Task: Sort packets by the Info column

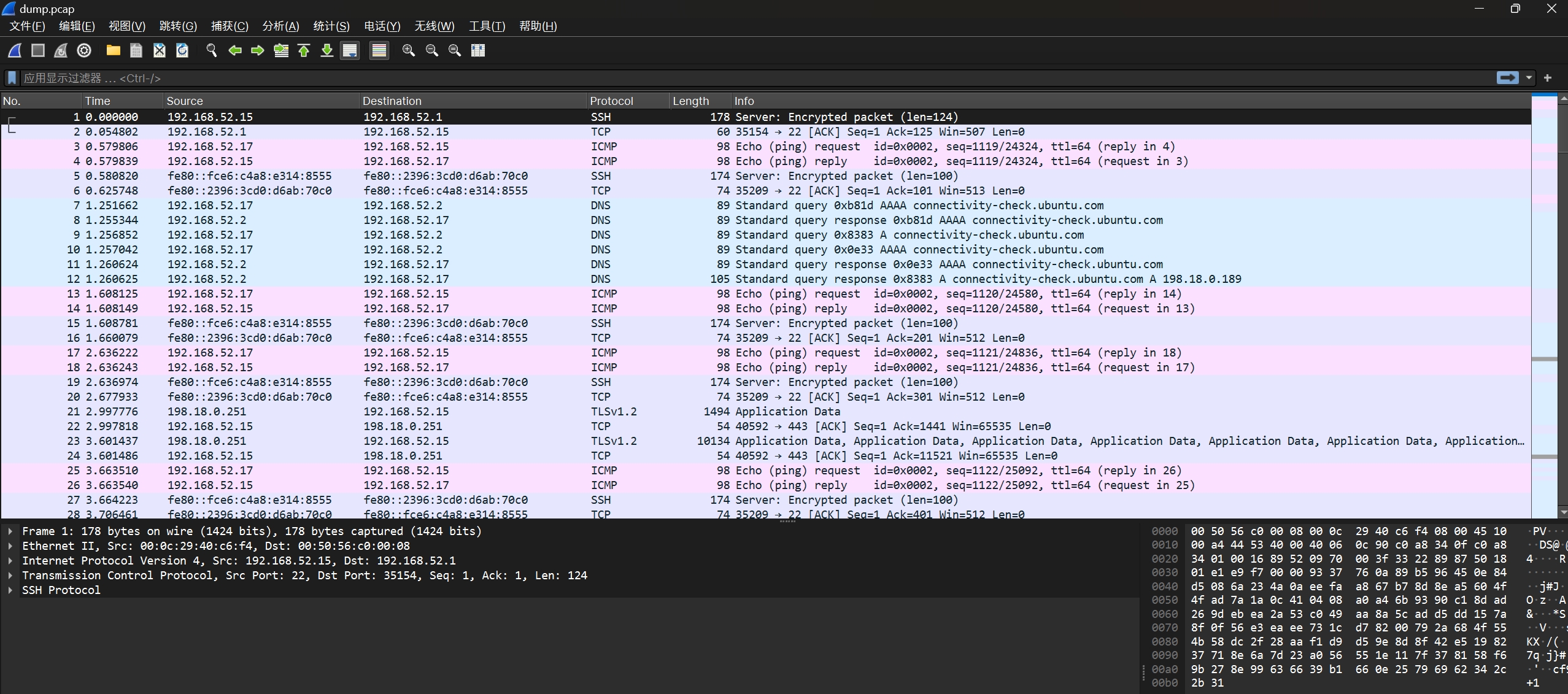Action: point(1130,101)
